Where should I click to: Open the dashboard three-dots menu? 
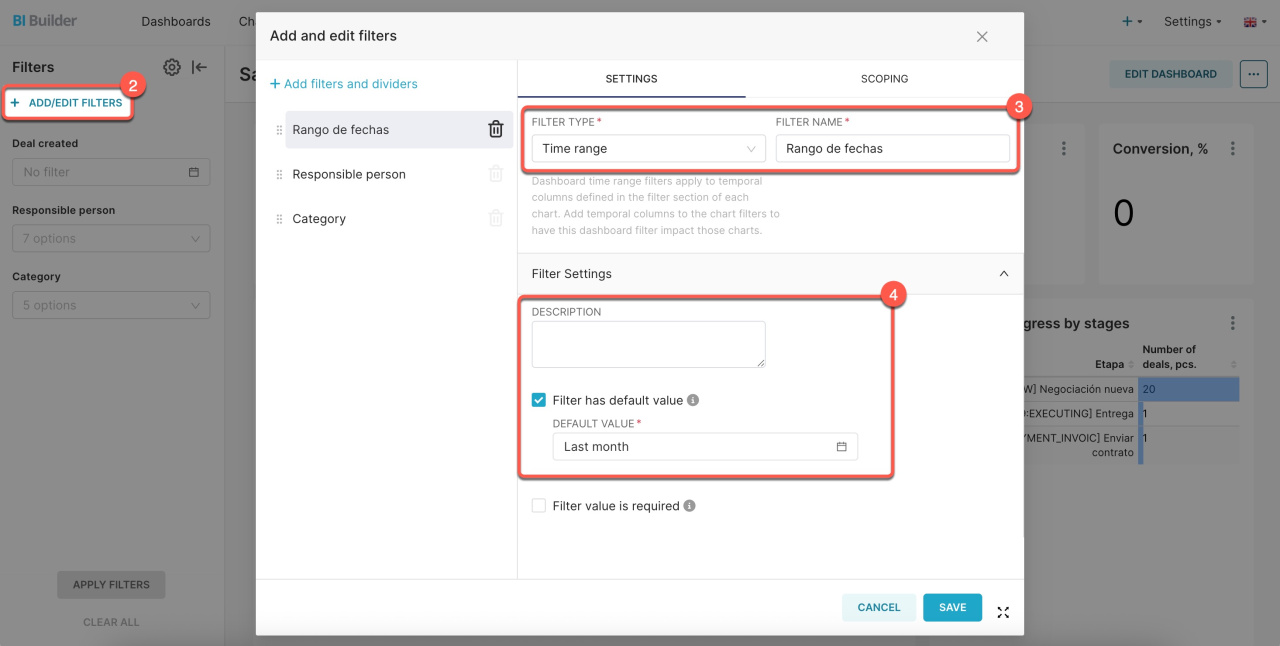click(1253, 74)
